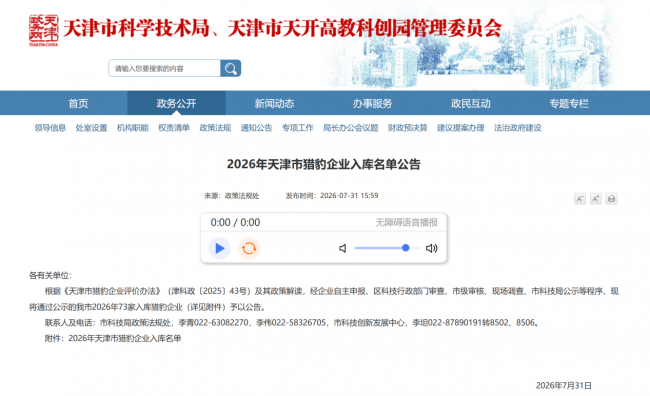
Task: Open the 办事服务 tab
Action: click(x=373, y=103)
